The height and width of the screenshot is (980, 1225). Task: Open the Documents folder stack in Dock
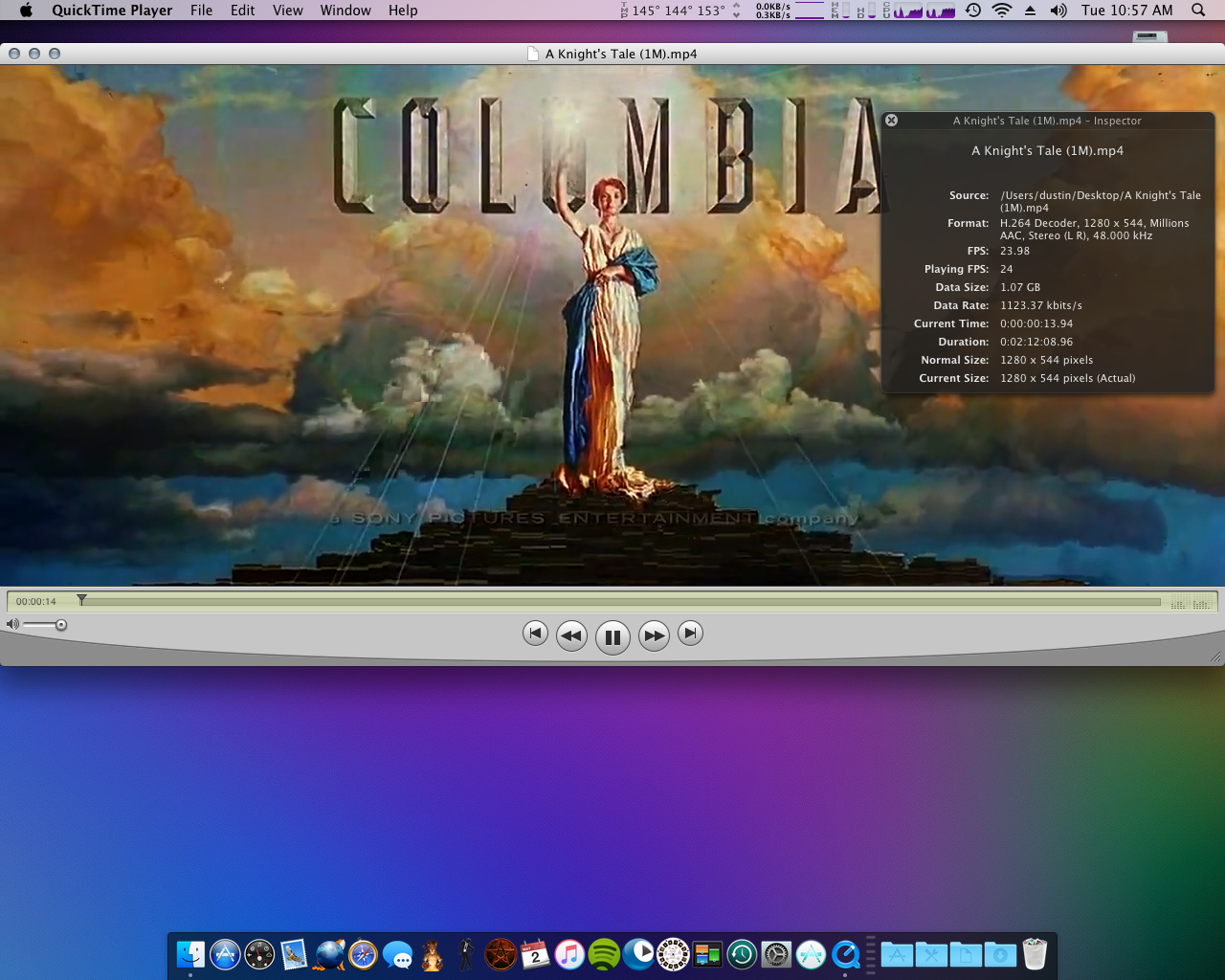coord(966,954)
